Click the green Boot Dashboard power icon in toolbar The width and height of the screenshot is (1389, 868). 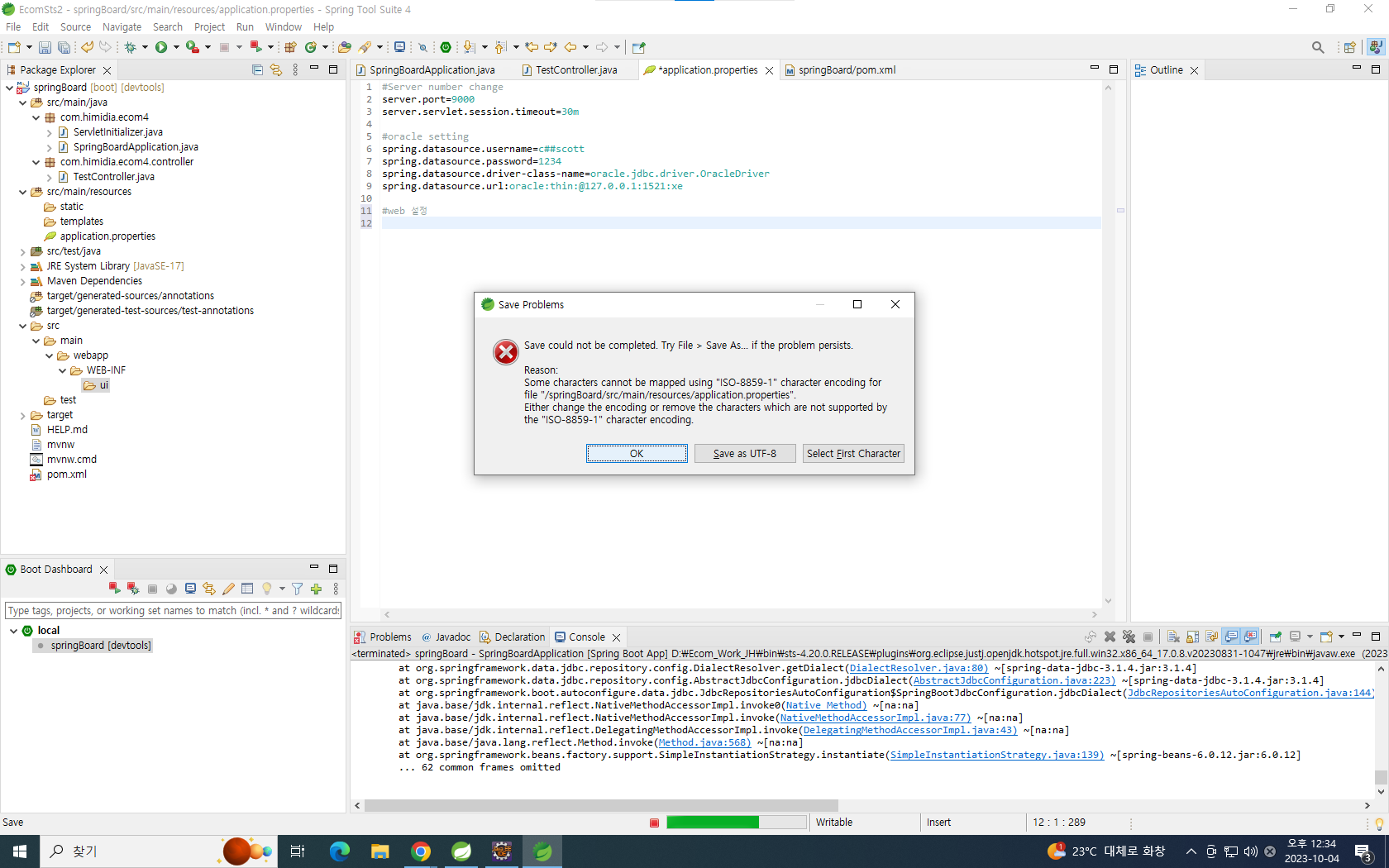(446, 47)
